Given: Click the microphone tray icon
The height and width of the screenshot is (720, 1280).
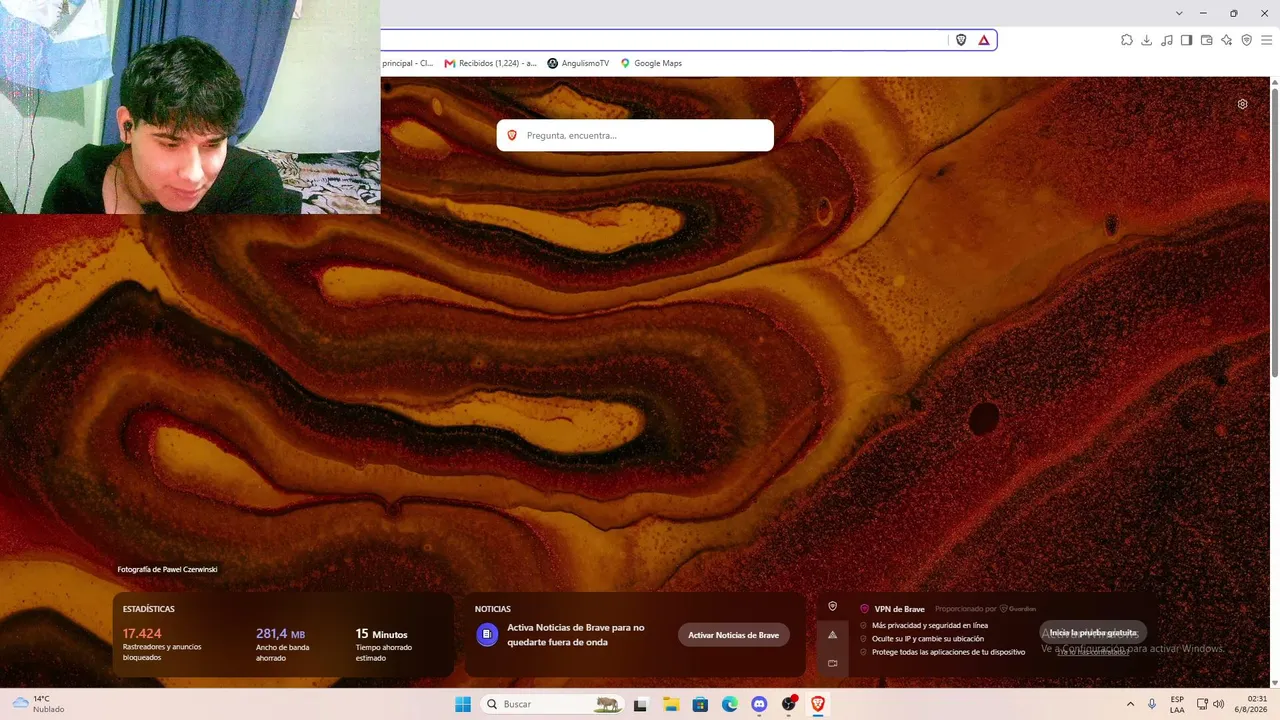Looking at the screenshot, I should click(1152, 704).
